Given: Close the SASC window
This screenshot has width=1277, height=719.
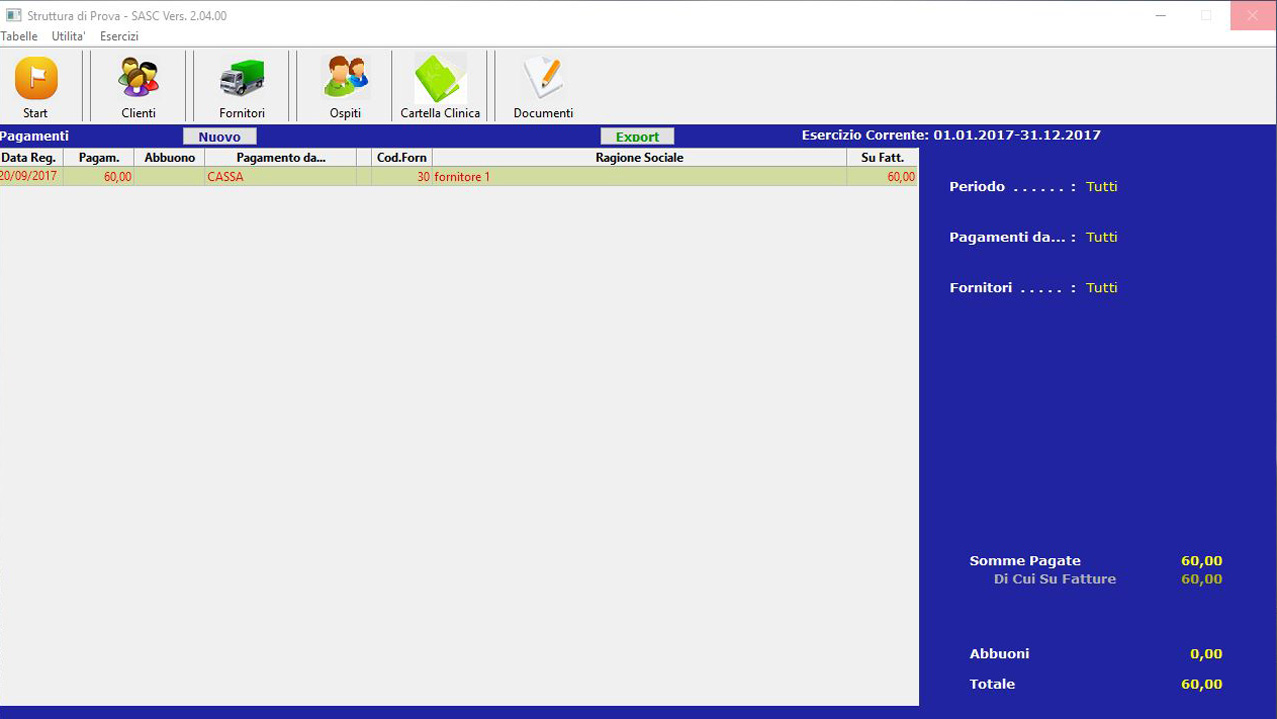Looking at the screenshot, I should coord(1253,15).
